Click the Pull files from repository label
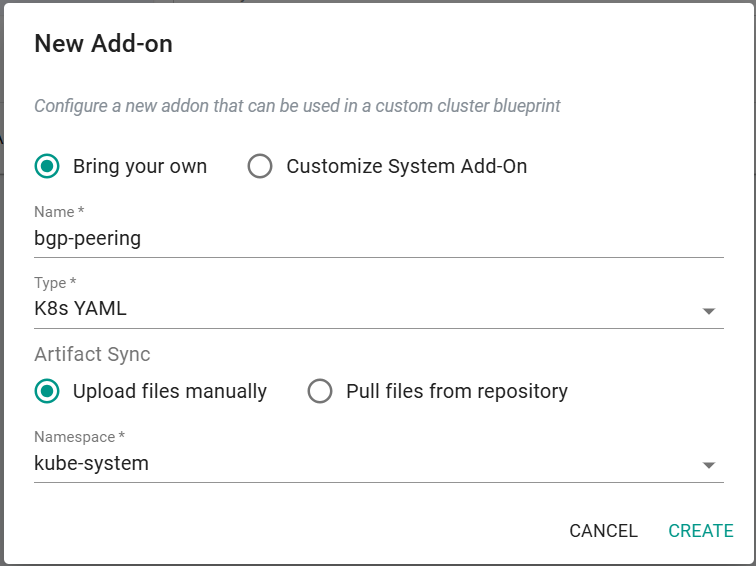Viewport: 756px width, 566px height. (457, 391)
